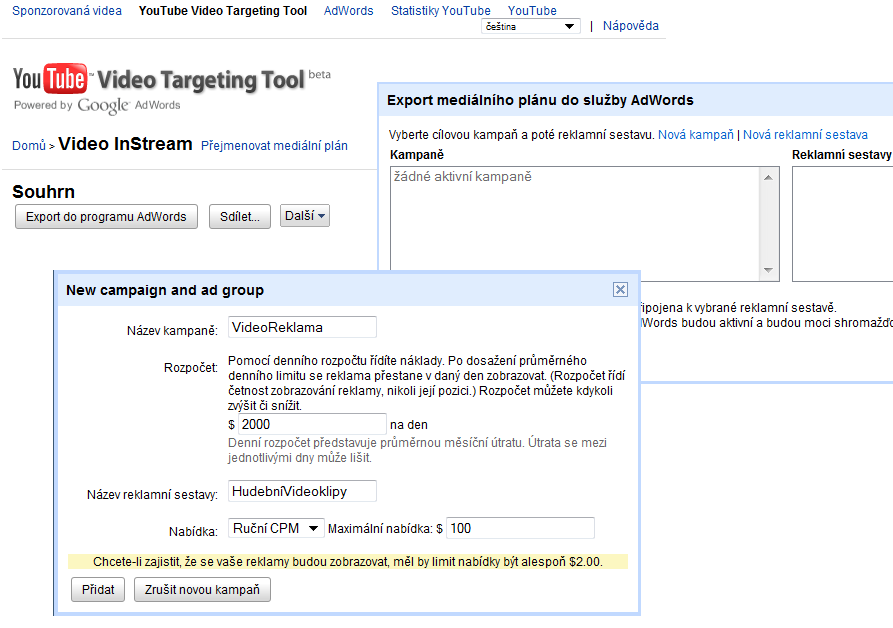
Task: Focus the Maximální nabídka input field
Action: pyautogui.click(x=521, y=528)
